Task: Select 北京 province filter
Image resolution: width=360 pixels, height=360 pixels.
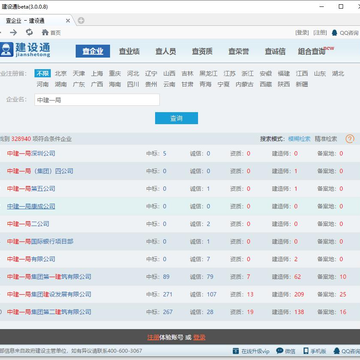Action: point(61,73)
